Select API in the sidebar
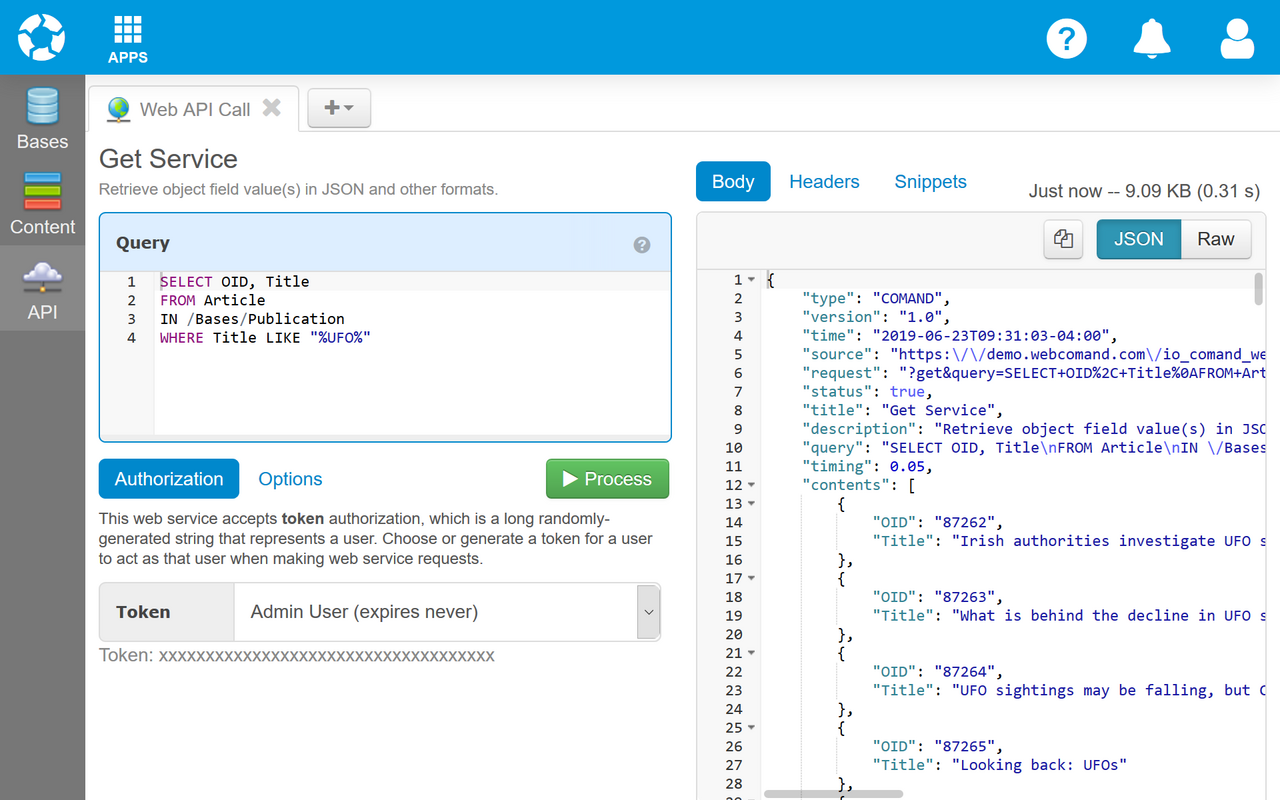Image resolution: width=1280 pixels, height=800 pixels. click(x=42, y=290)
